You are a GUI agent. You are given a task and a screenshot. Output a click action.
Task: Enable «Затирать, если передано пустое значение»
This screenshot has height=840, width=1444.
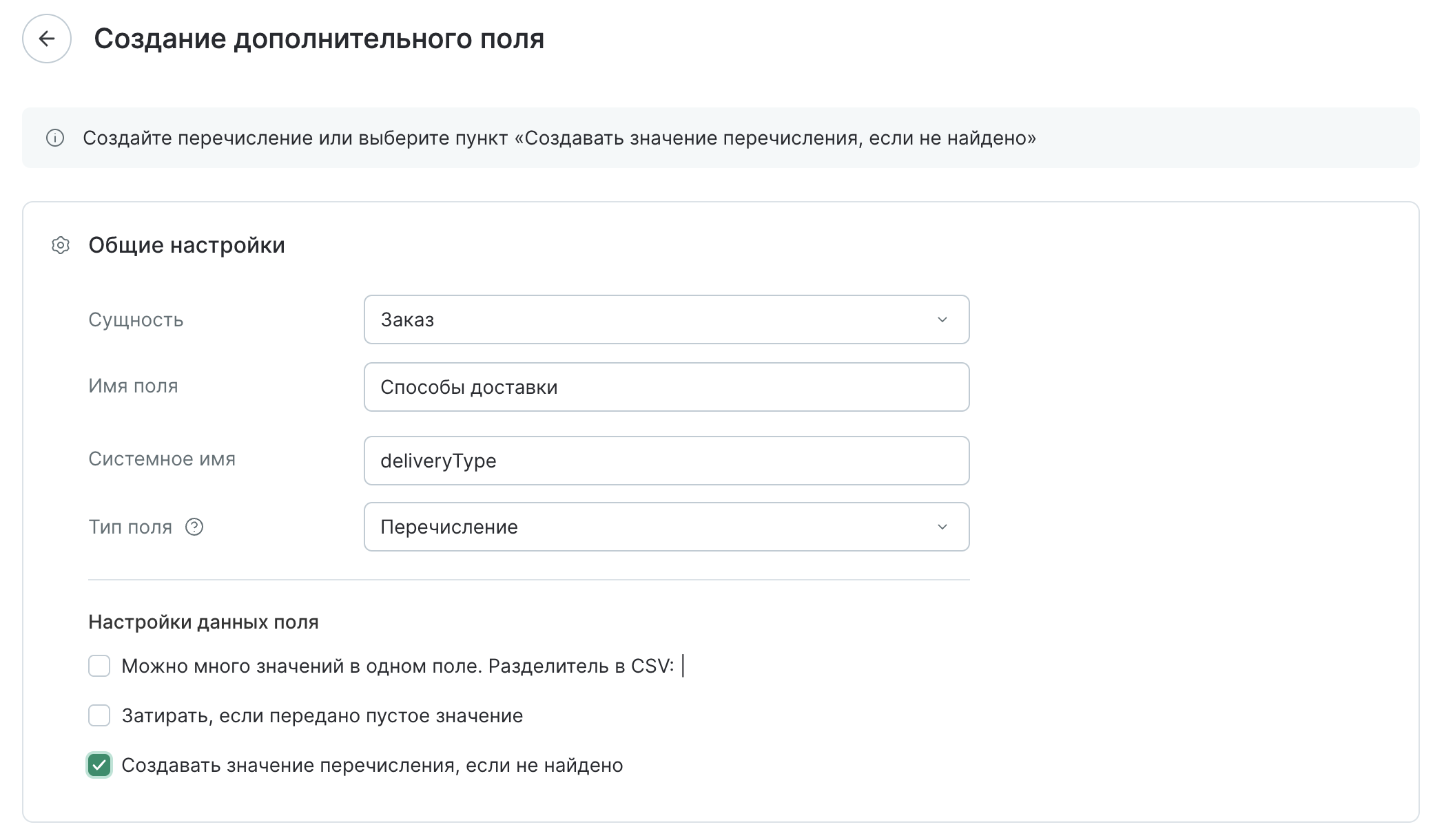coord(99,716)
